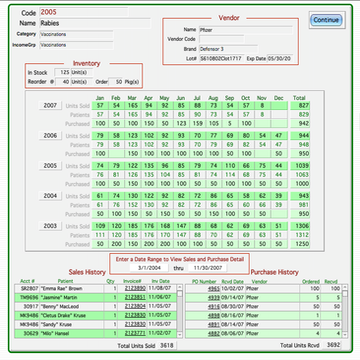
Task: Select the 2006 year button
Action: tap(50, 136)
